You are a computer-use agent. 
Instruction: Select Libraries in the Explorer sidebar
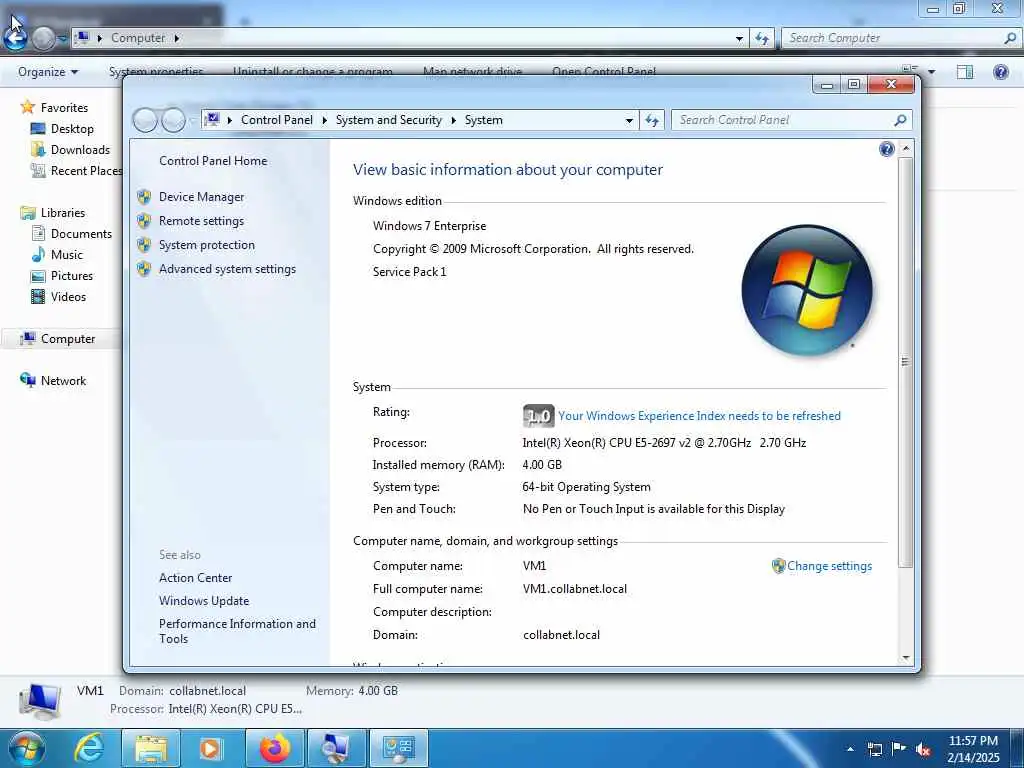tap(63, 212)
